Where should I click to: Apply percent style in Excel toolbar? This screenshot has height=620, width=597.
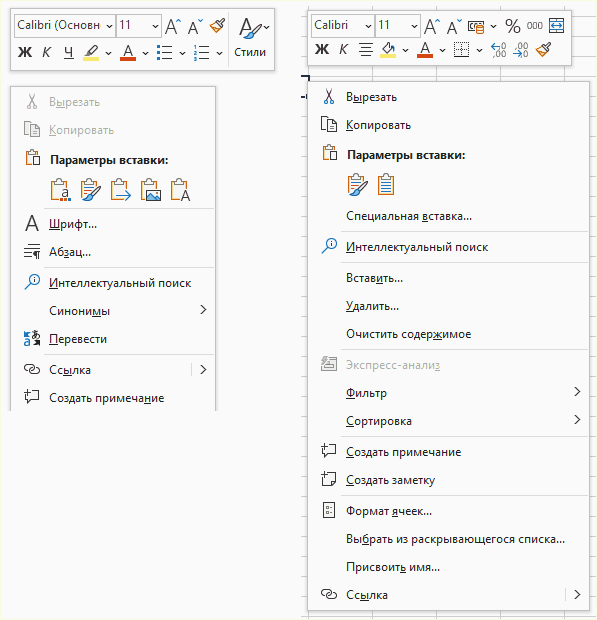(513, 26)
